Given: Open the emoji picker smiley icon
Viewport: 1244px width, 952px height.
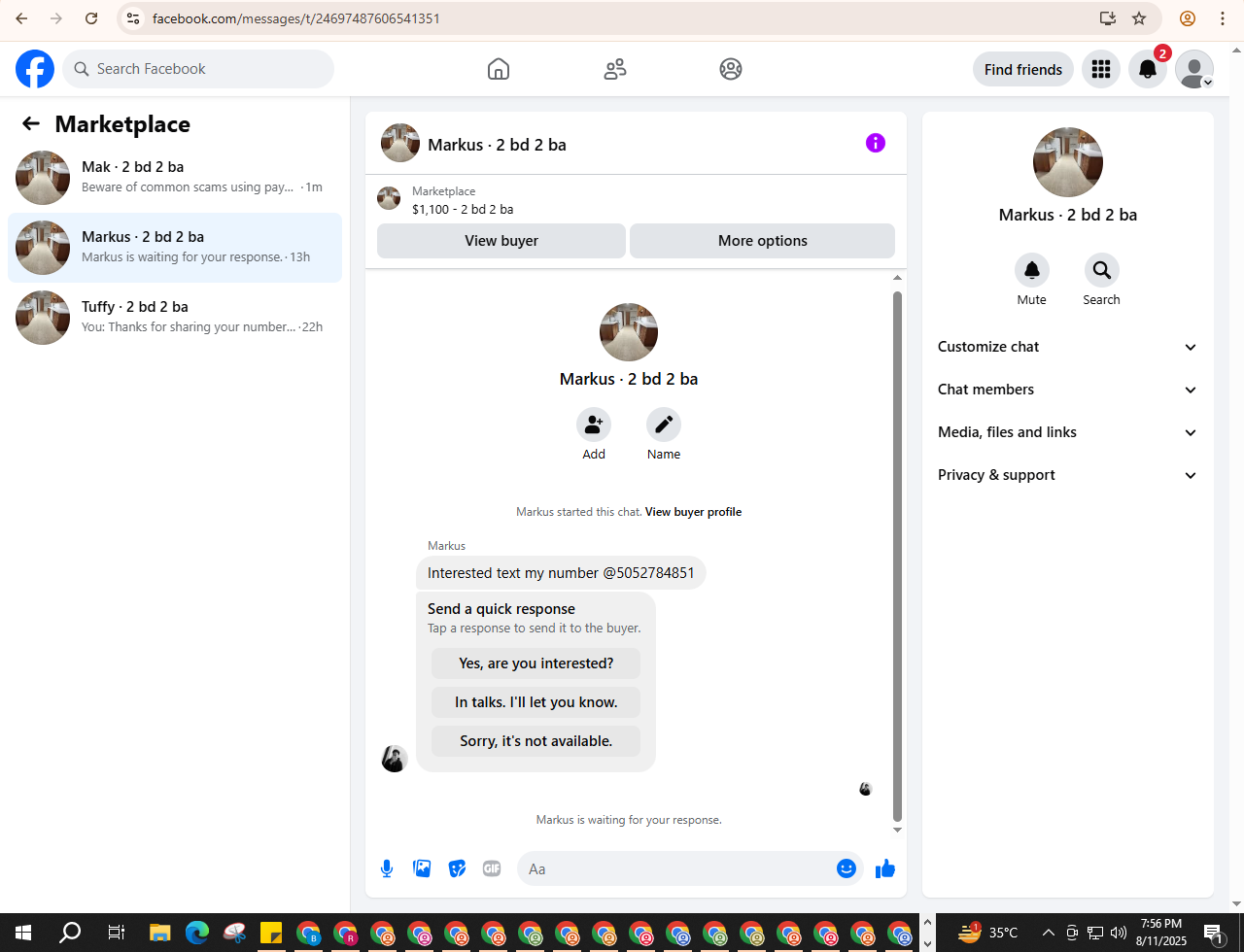Looking at the screenshot, I should tap(846, 868).
